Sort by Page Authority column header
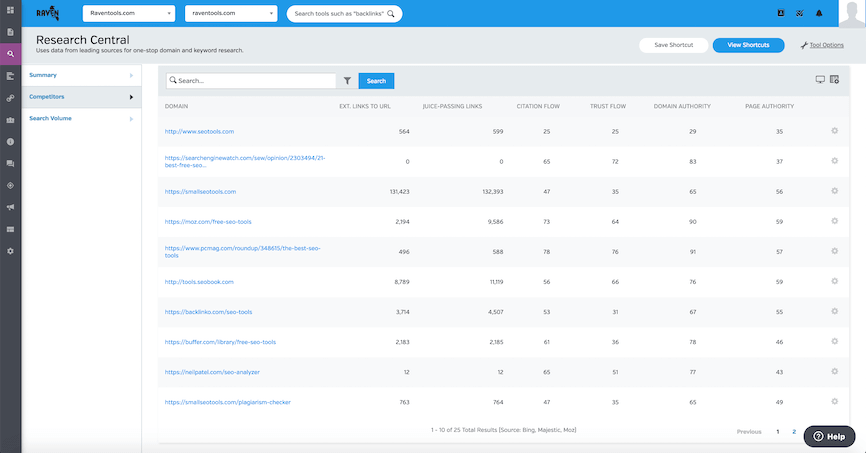The height and width of the screenshot is (453, 866). (x=769, y=106)
